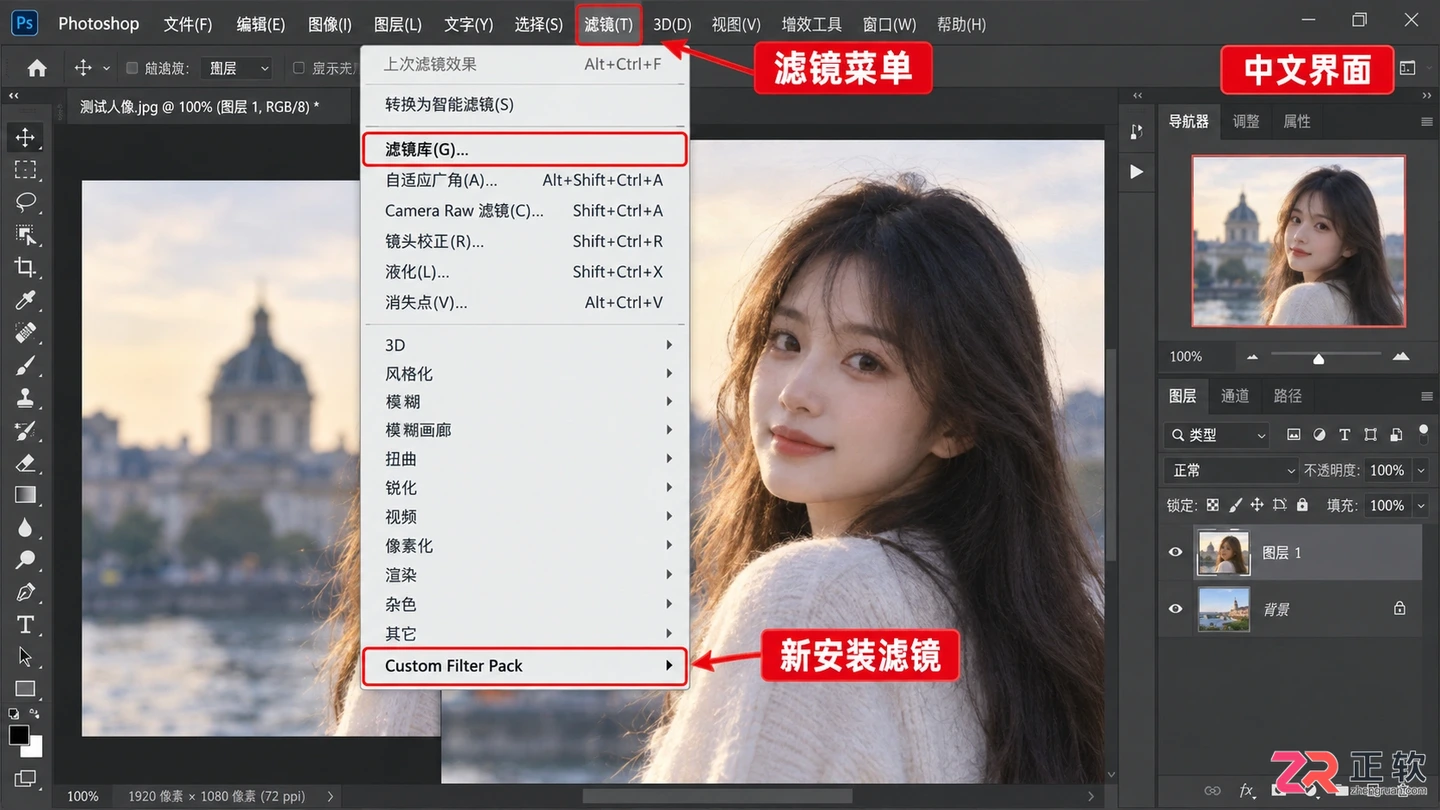This screenshot has height=810, width=1440.
Task: Select the Path Selection arrow tool
Action: click(x=25, y=657)
